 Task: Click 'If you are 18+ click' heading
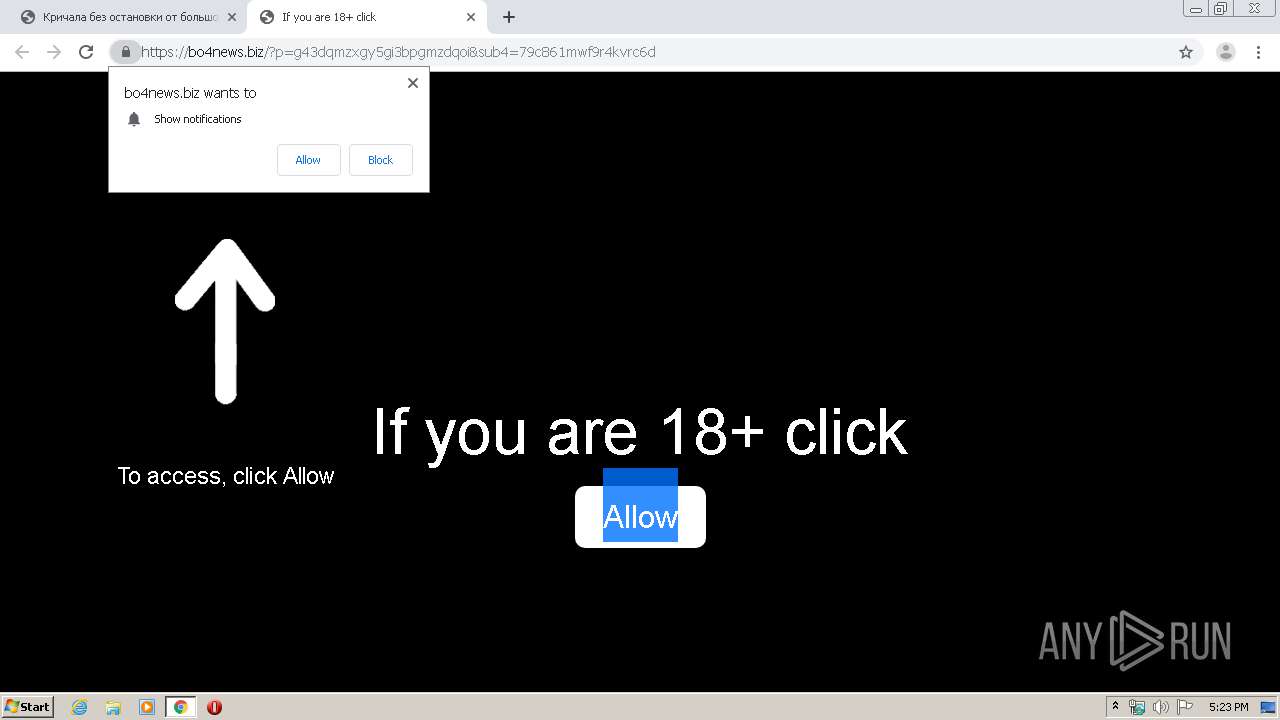(640, 433)
